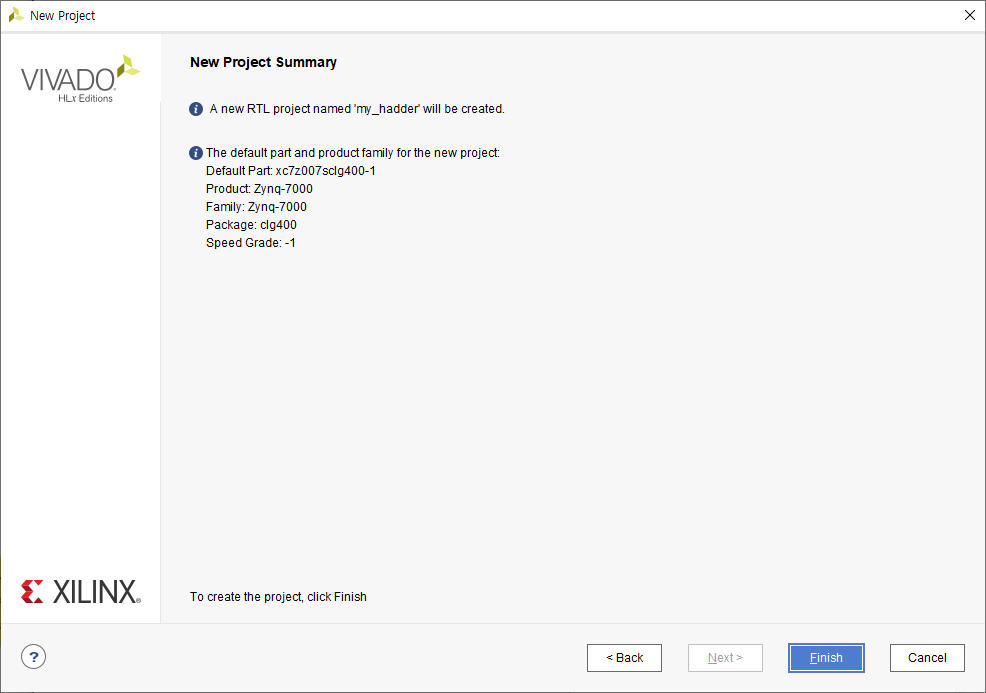
Task: Cancel the New Project wizard
Action: (x=927, y=658)
